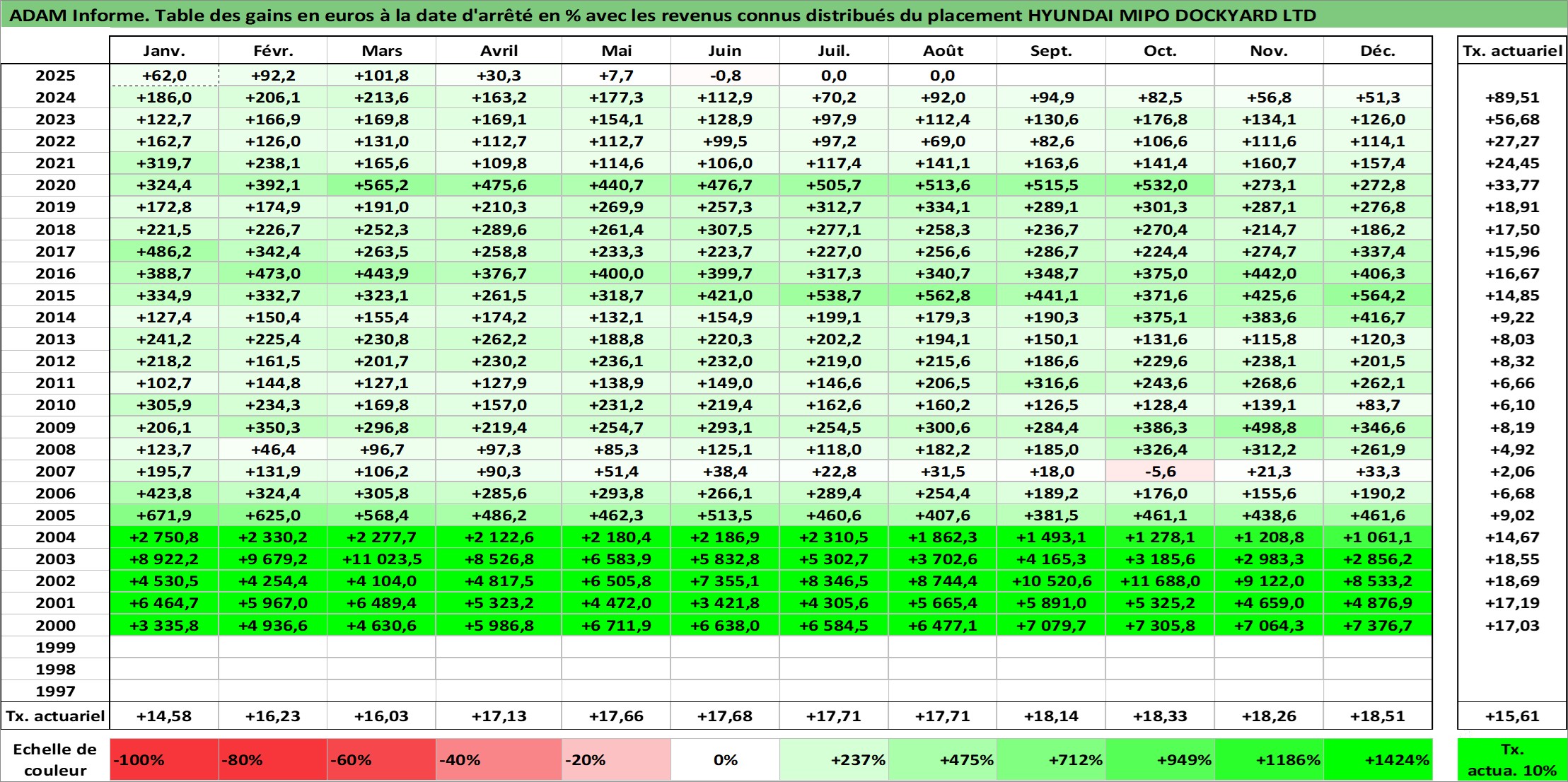
Task: Click the -80% red color swatch
Action: [273, 759]
